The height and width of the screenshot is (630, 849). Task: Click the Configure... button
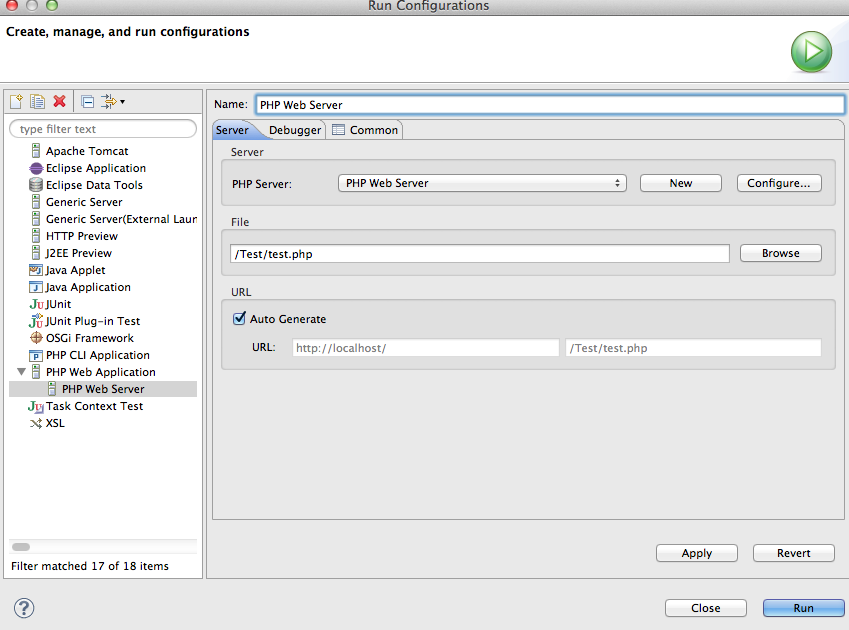pyautogui.click(x=779, y=183)
